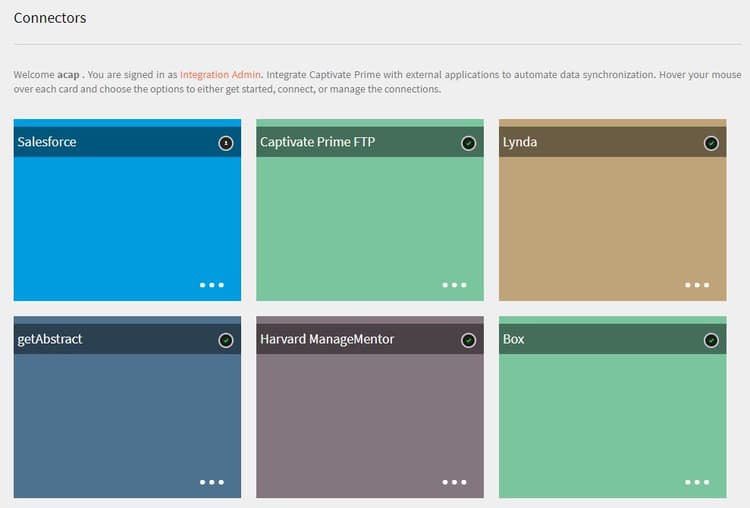Click the Connectors page heading
This screenshot has height=508, width=750.
(50, 18)
